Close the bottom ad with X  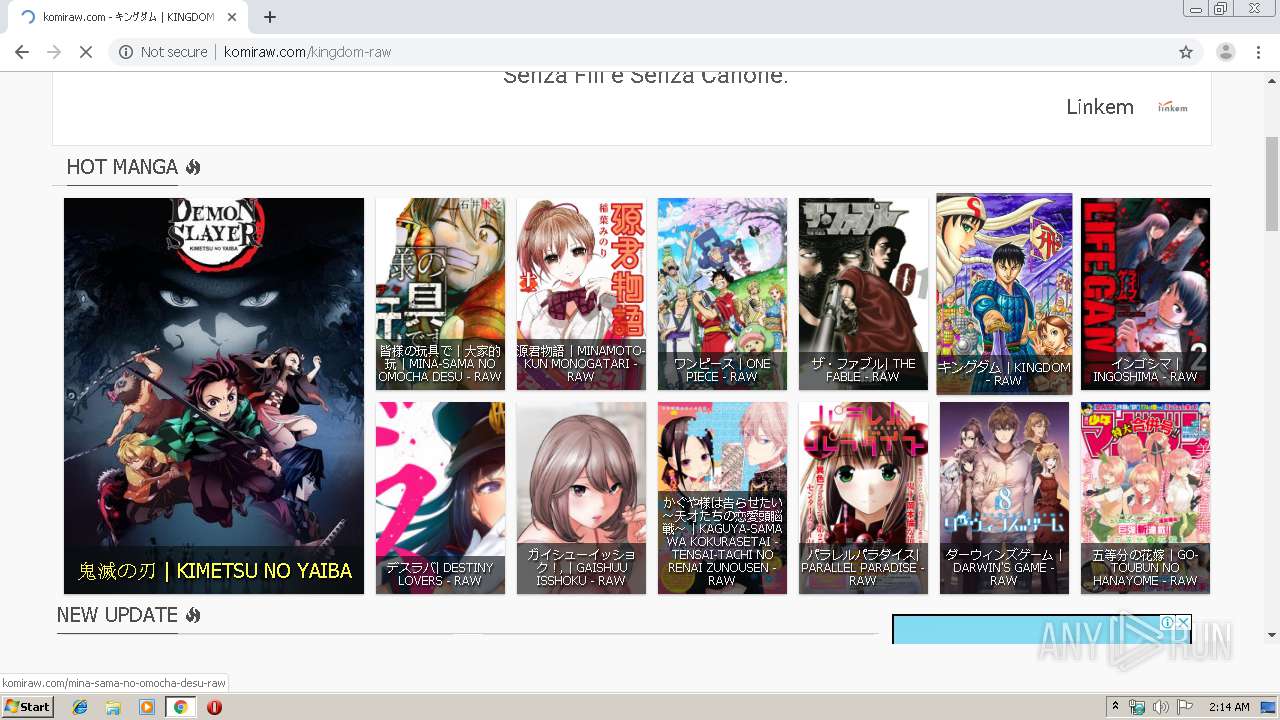pos(1183,622)
